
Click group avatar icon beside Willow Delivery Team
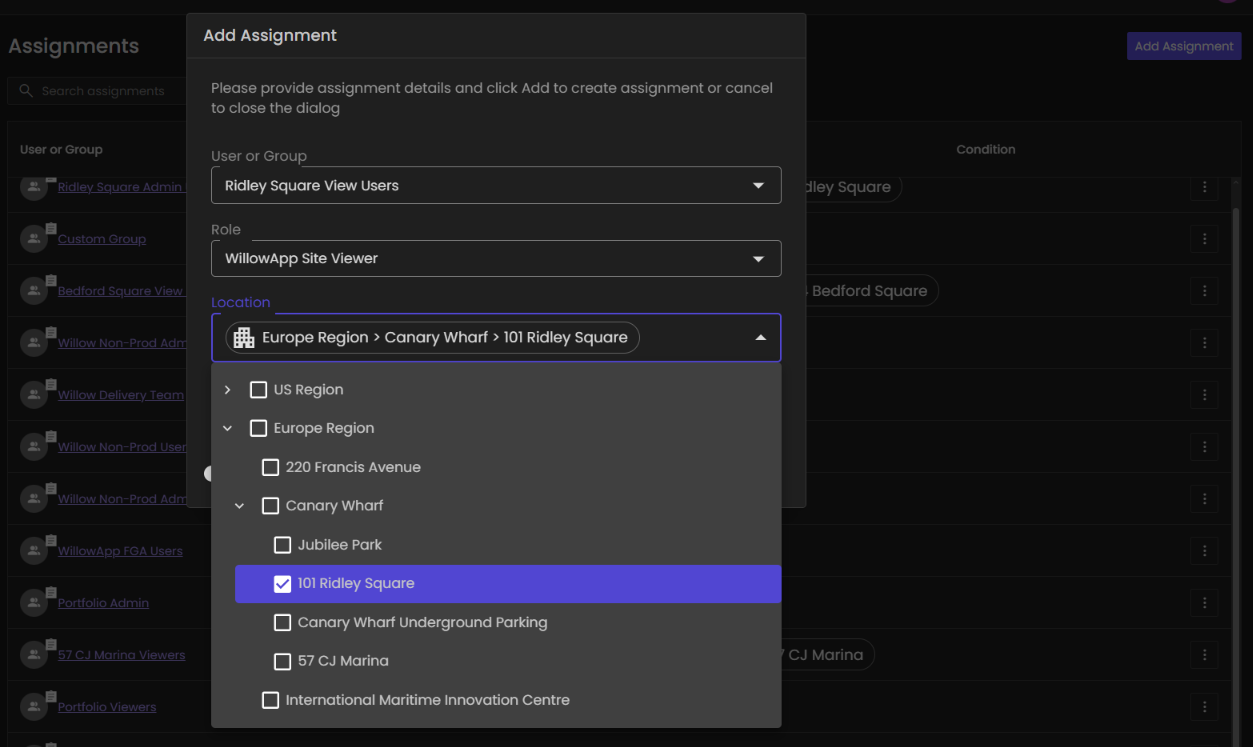pyautogui.click(x=34, y=395)
